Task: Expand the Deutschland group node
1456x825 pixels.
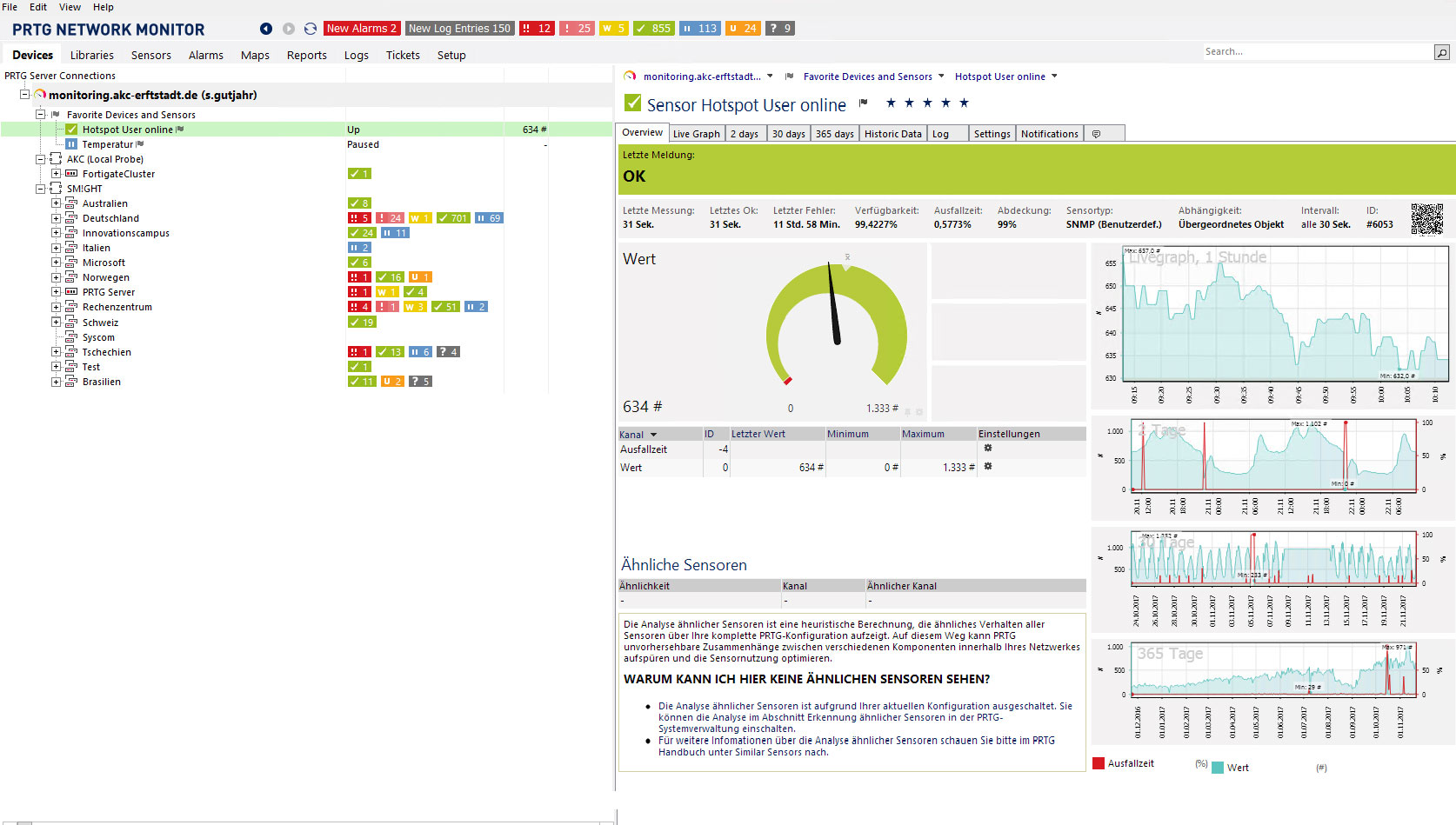Action: point(56,218)
